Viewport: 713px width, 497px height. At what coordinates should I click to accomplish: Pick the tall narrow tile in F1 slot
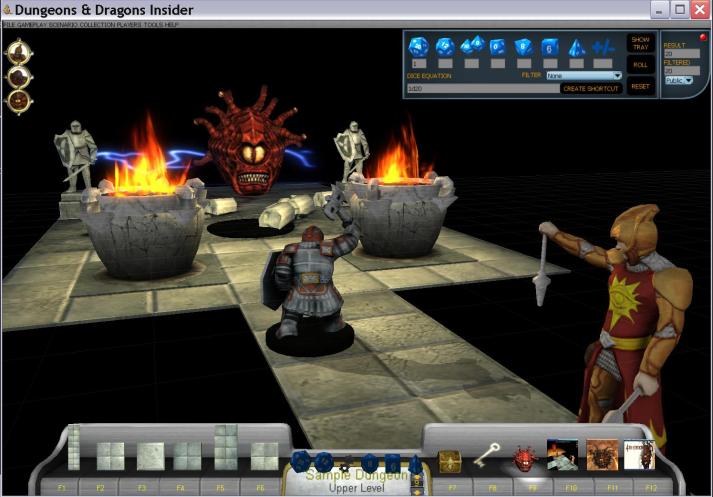pyautogui.click(x=73, y=447)
